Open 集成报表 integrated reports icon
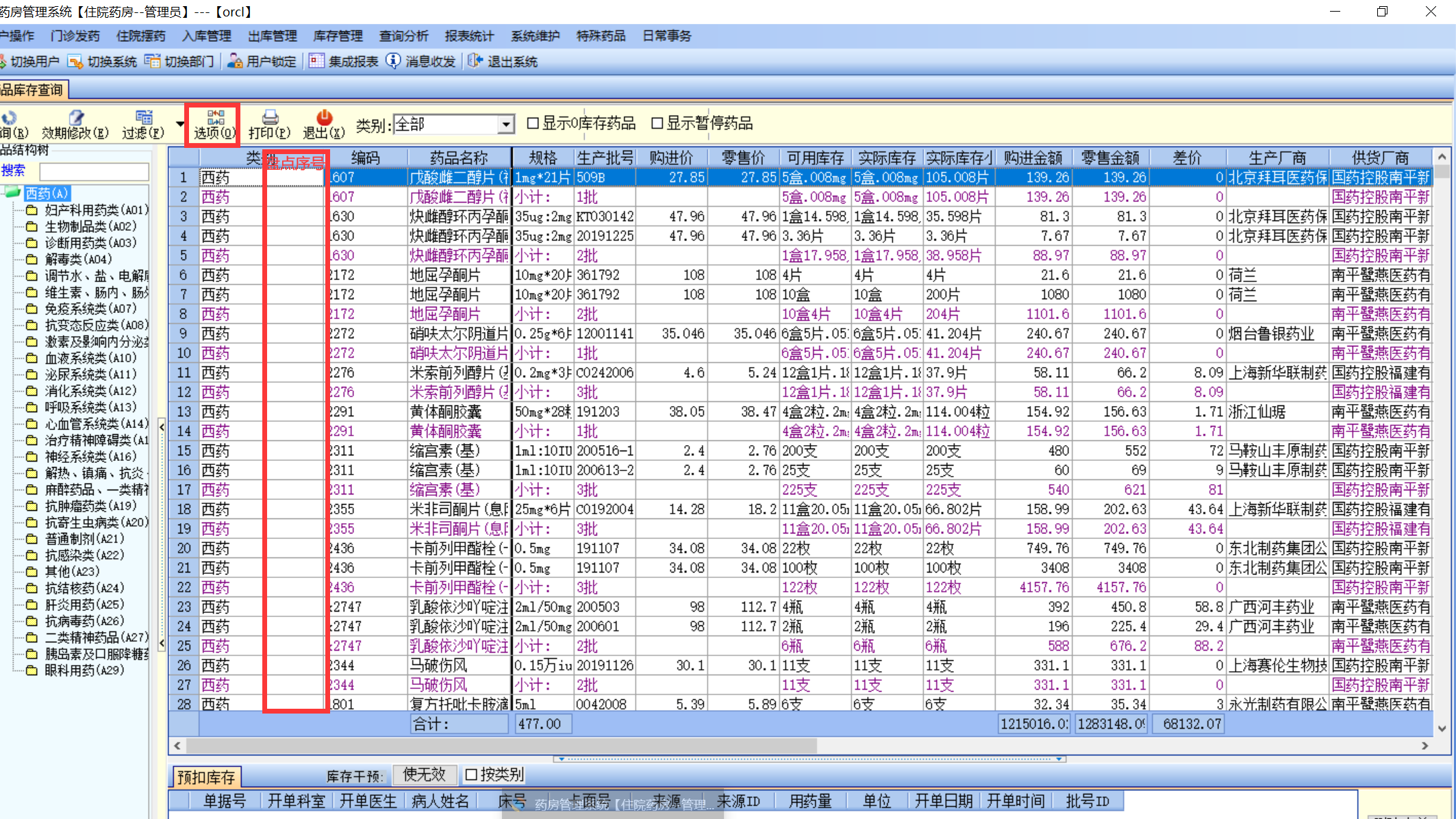The width and height of the screenshot is (1456, 819). tap(316, 61)
